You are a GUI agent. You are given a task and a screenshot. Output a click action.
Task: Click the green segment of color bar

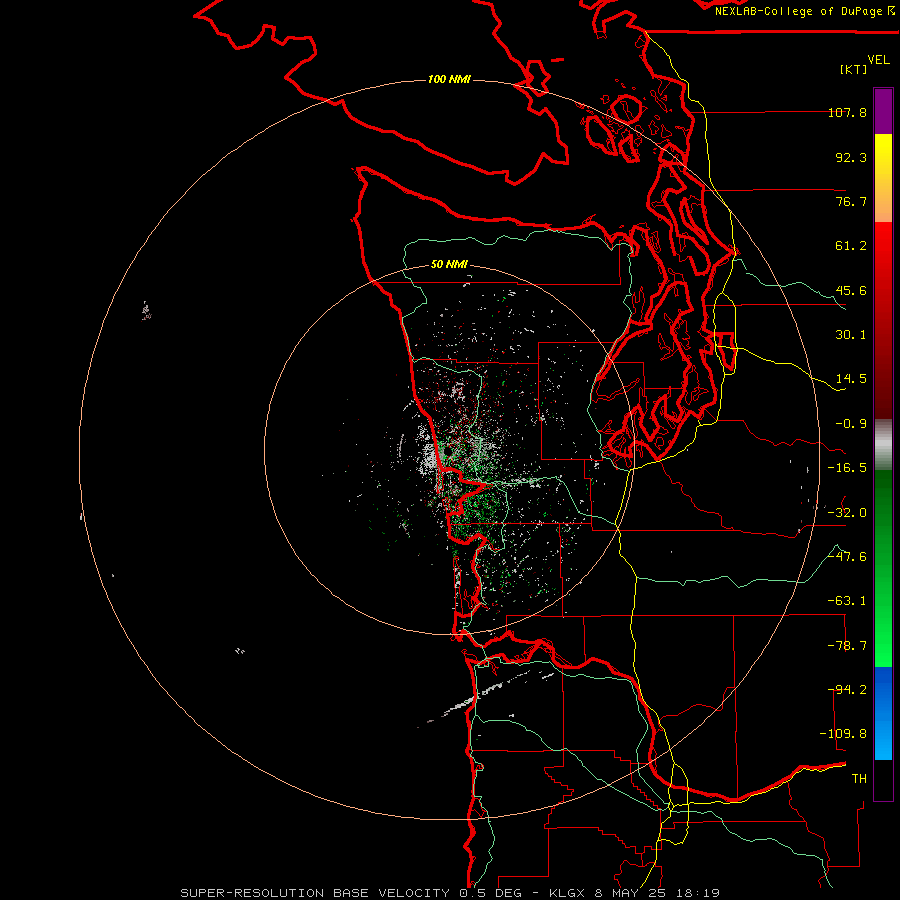883,568
